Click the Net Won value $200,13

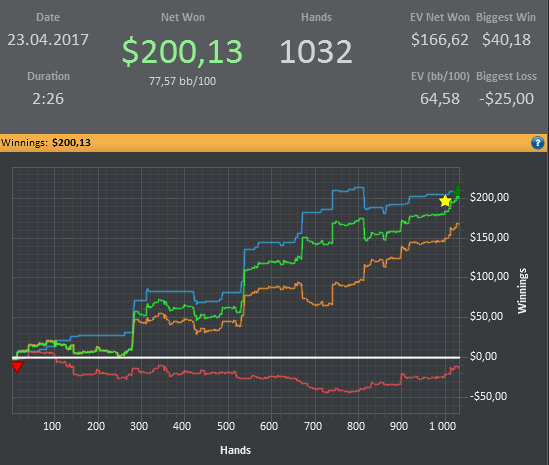(182, 52)
